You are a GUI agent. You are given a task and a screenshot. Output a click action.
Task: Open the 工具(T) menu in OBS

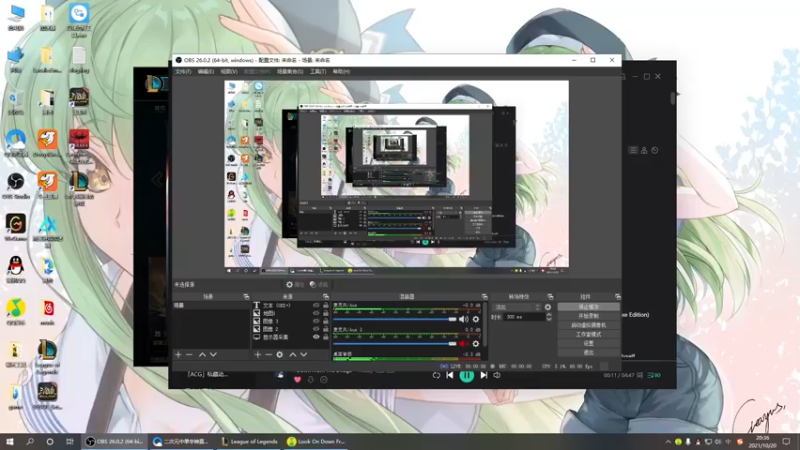pos(318,72)
